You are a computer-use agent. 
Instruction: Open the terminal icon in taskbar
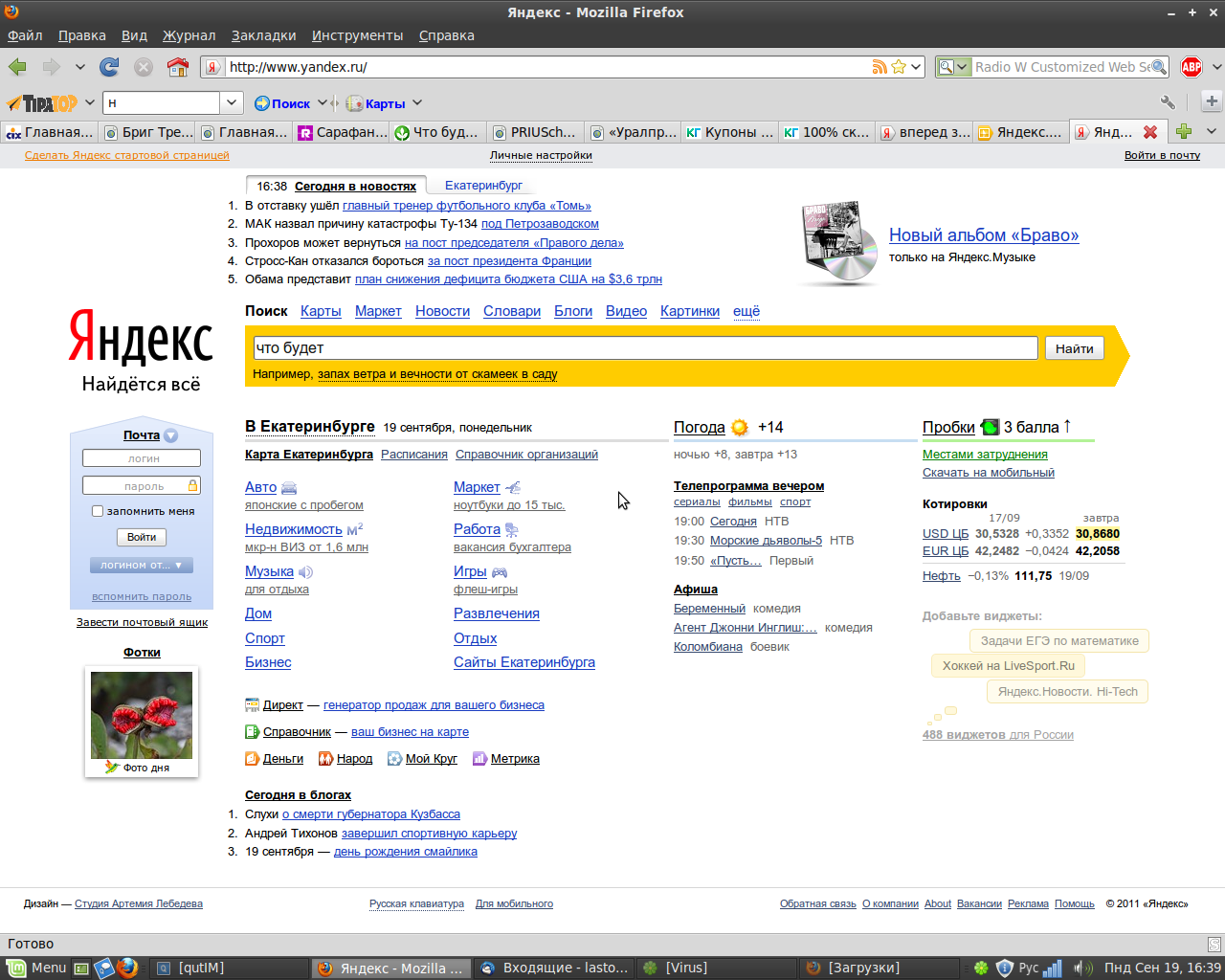coord(81,968)
